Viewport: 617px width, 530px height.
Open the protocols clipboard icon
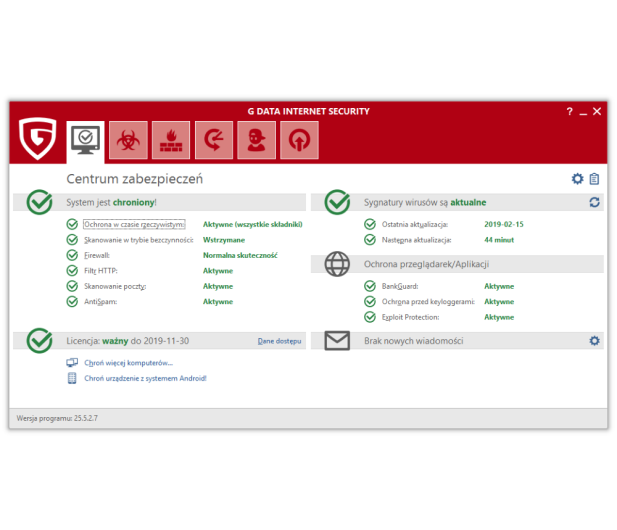(x=594, y=179)
